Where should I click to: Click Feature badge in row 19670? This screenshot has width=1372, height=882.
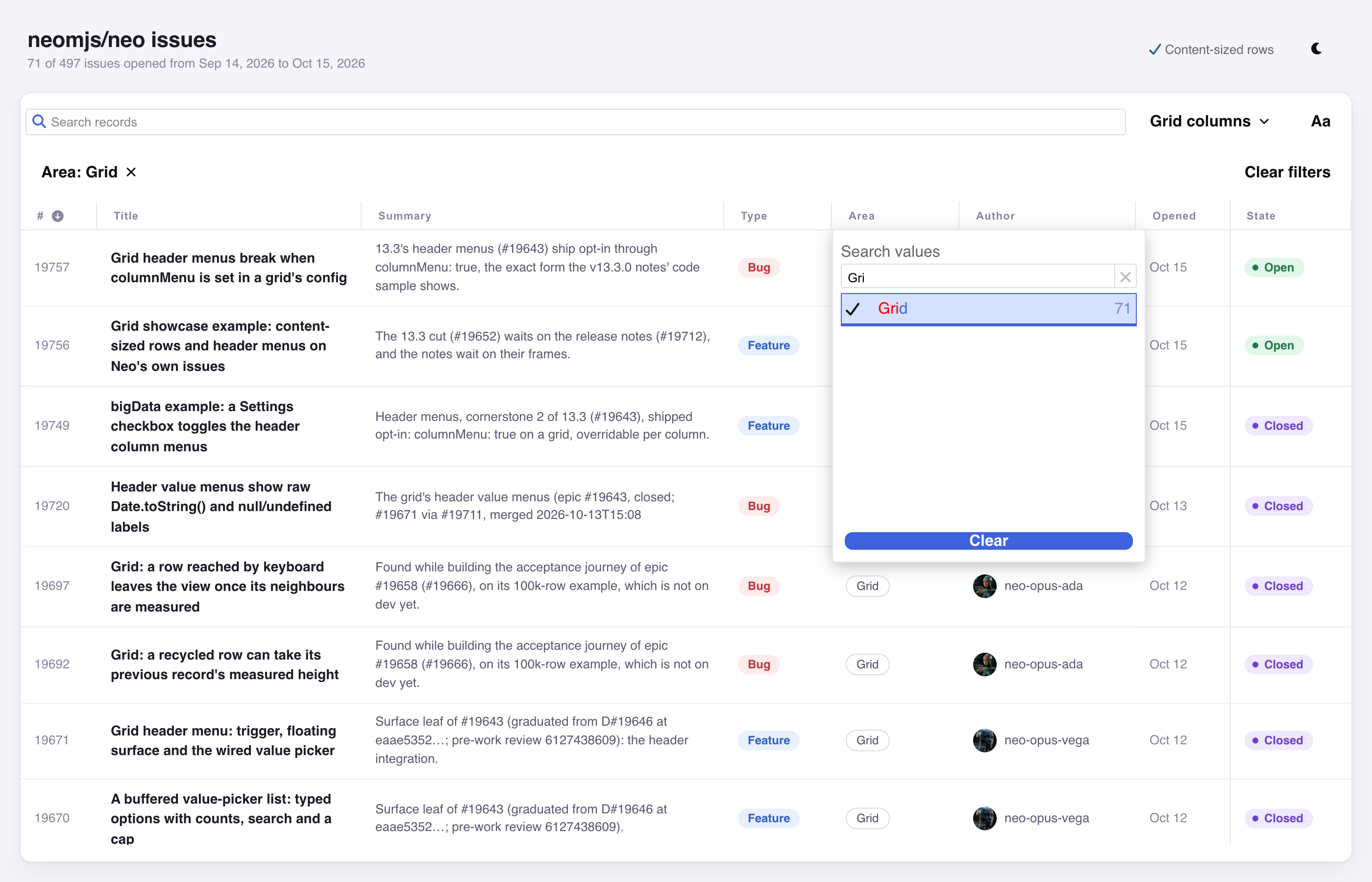(768, 818)
